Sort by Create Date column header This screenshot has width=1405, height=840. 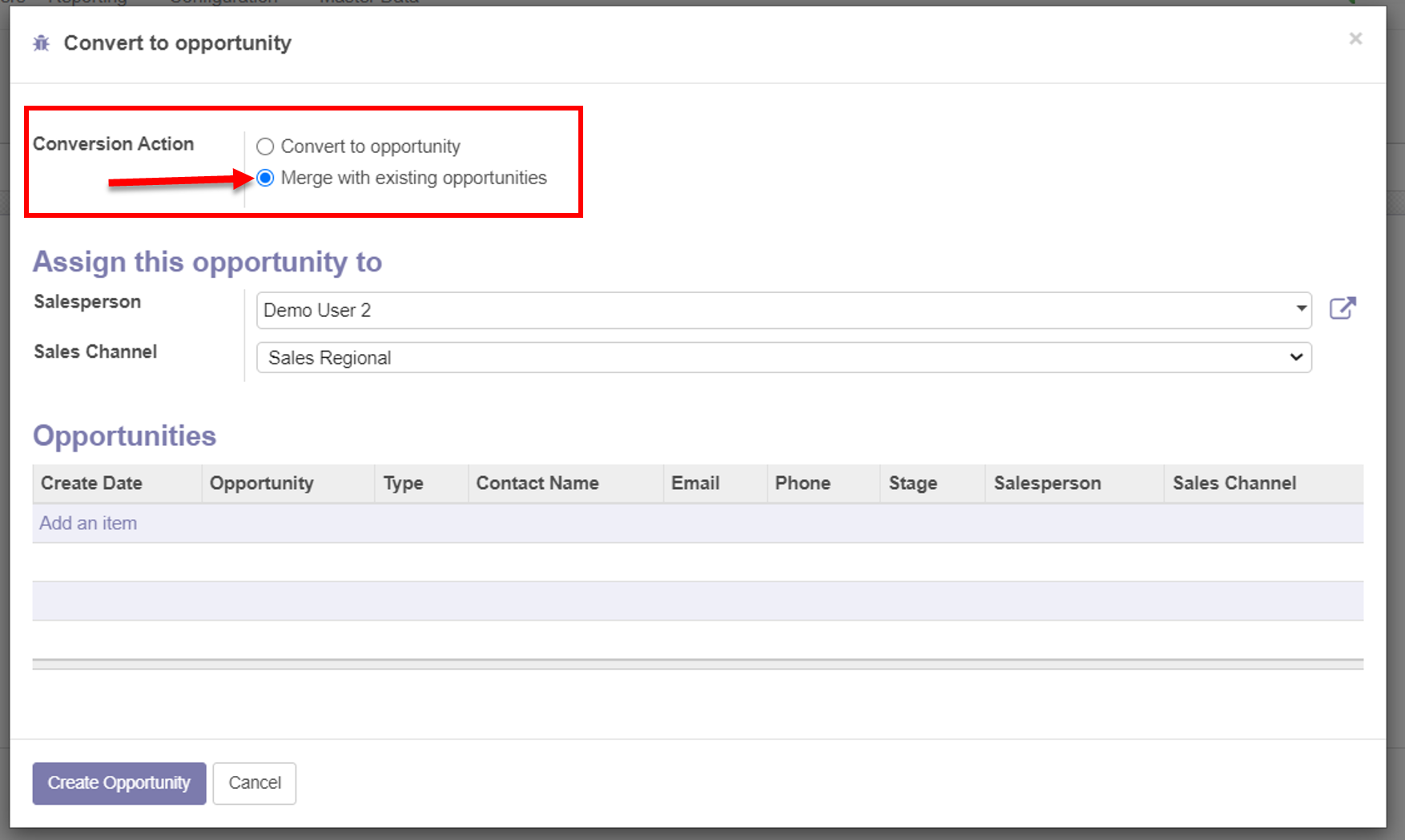point(117,483)
